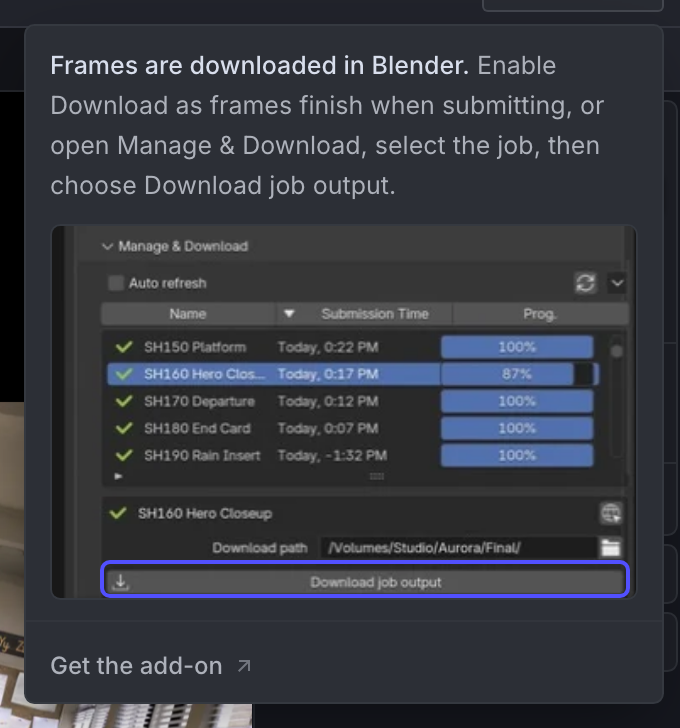Click the job list resize grip dots

(x=376, y=476)
